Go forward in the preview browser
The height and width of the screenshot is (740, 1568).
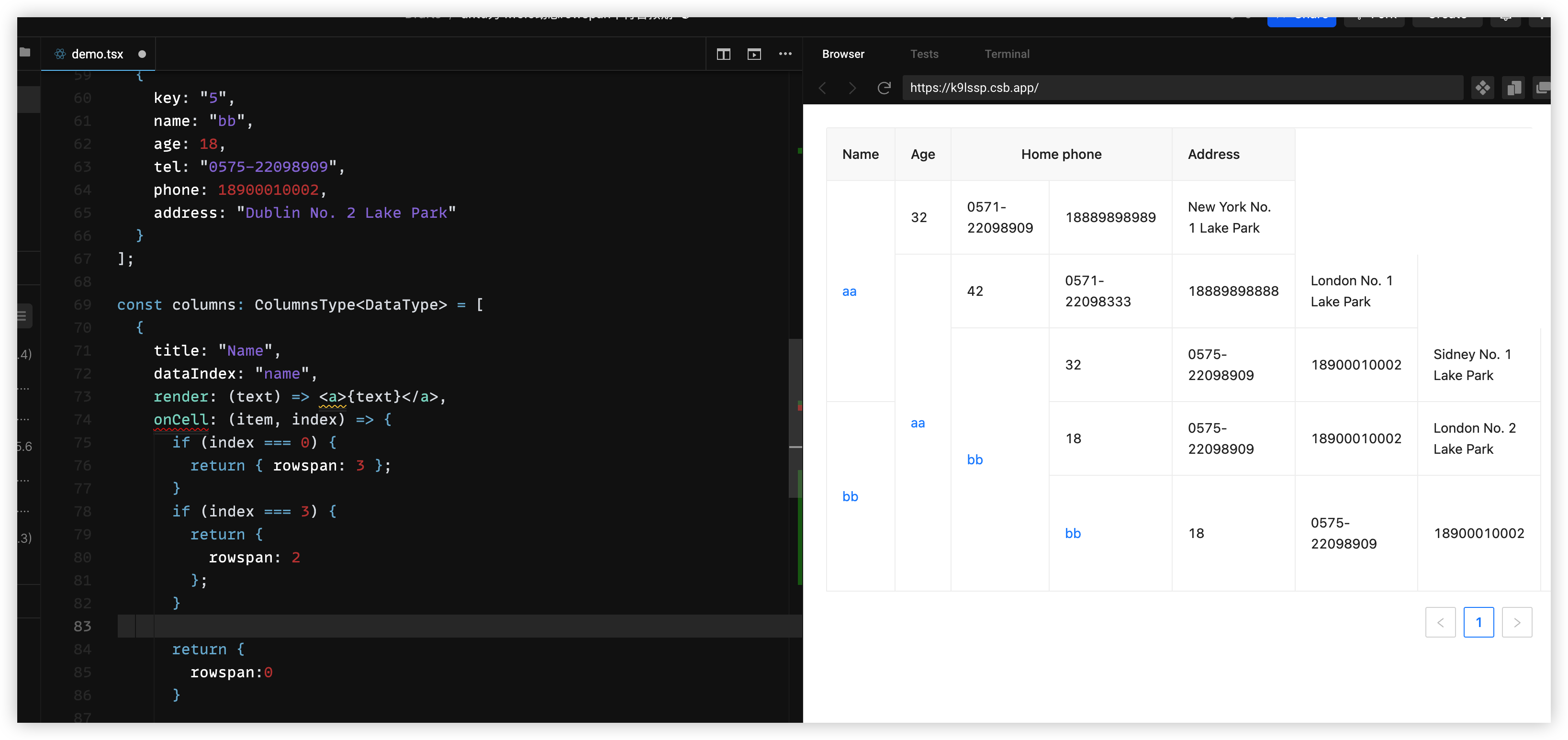pos(852,88)
